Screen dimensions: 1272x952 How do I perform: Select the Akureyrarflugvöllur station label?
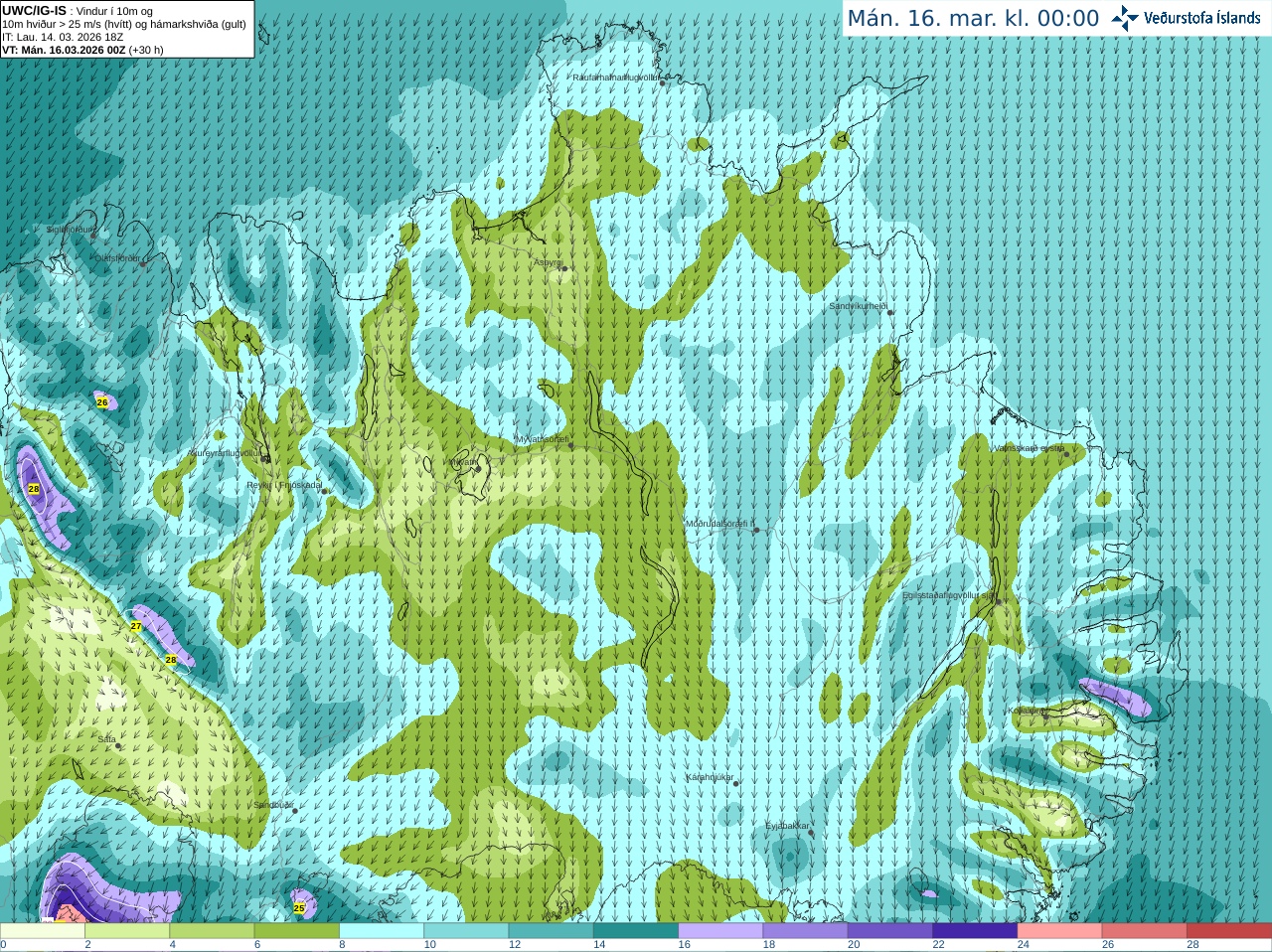(225, 452)
